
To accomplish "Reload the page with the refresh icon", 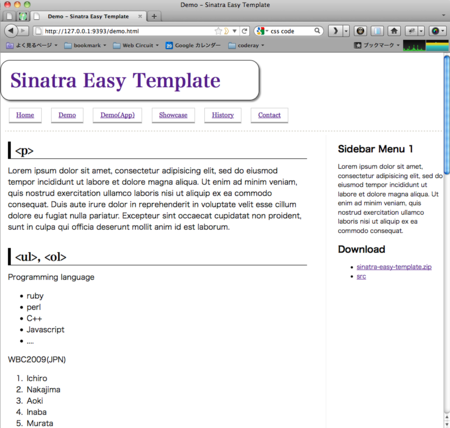I will (x=244, y=31).
